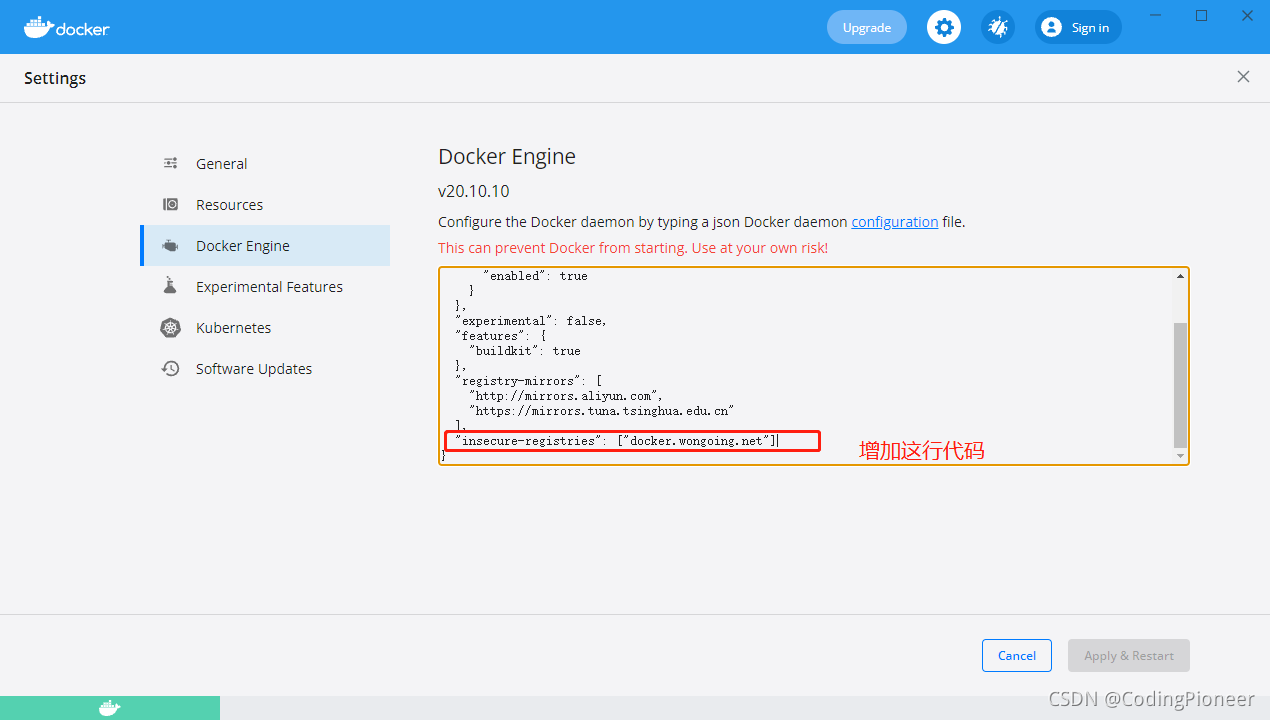Screen dimensions: 1270x720
Task: Select the Resources settings tab
Action: (x=265, y=205)
